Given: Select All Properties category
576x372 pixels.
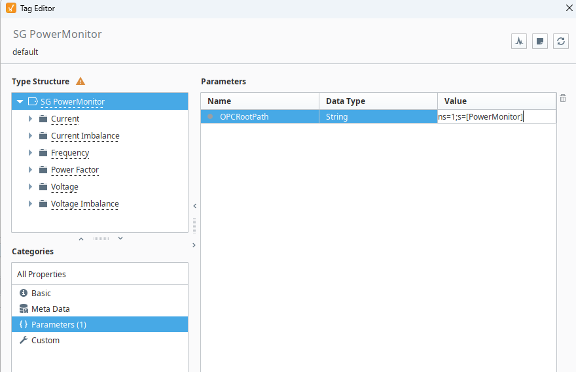Looking at the screenshot, I should pyautogui.click(x=100, y=274).
